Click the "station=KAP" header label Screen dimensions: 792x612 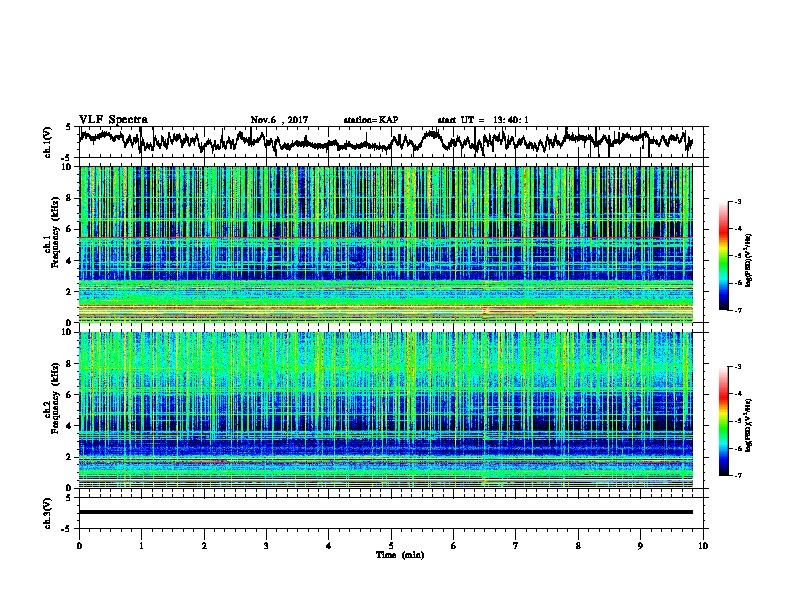coord(371,120)
